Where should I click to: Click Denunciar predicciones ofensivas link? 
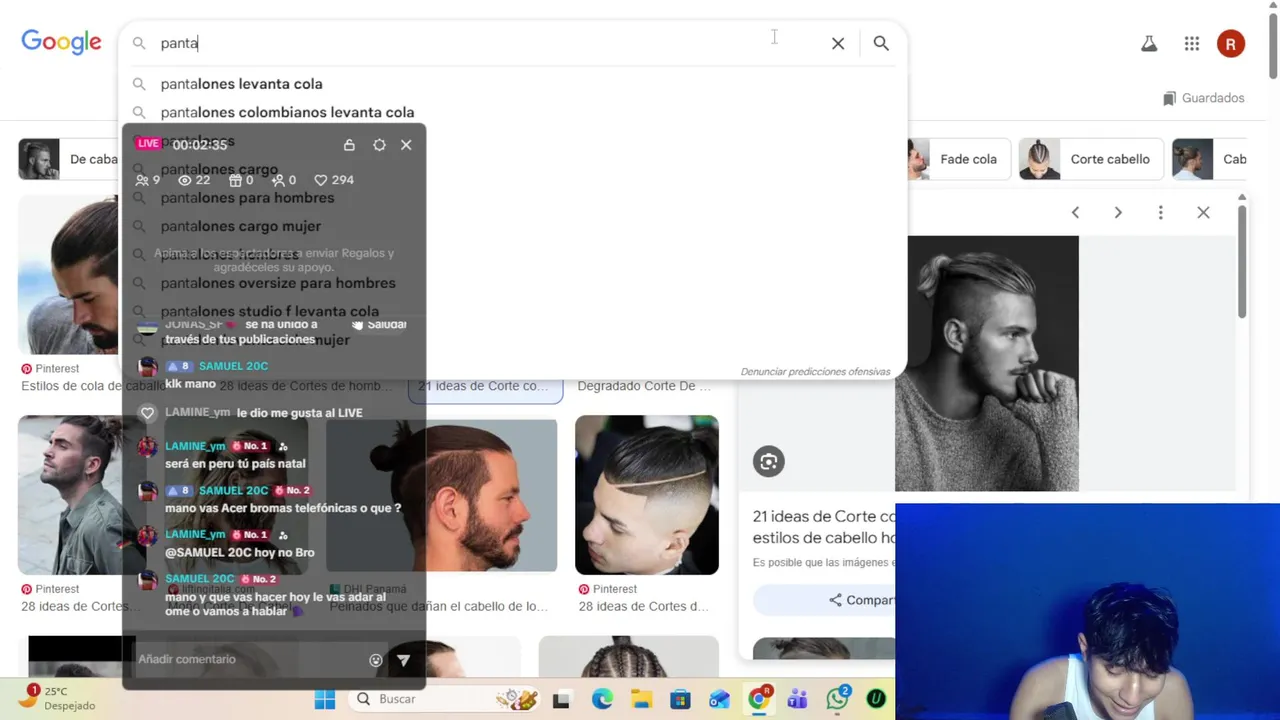[x=815, y=371]
